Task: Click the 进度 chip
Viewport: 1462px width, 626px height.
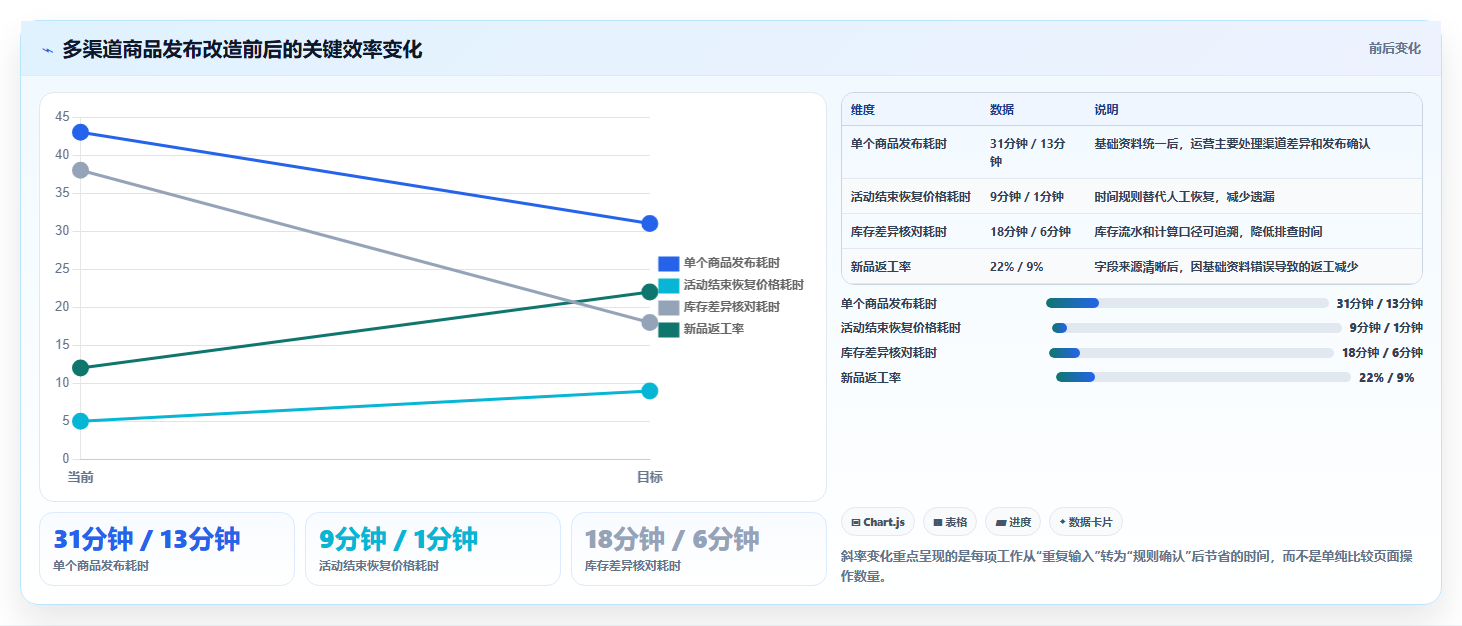Action: point(1013,522)
